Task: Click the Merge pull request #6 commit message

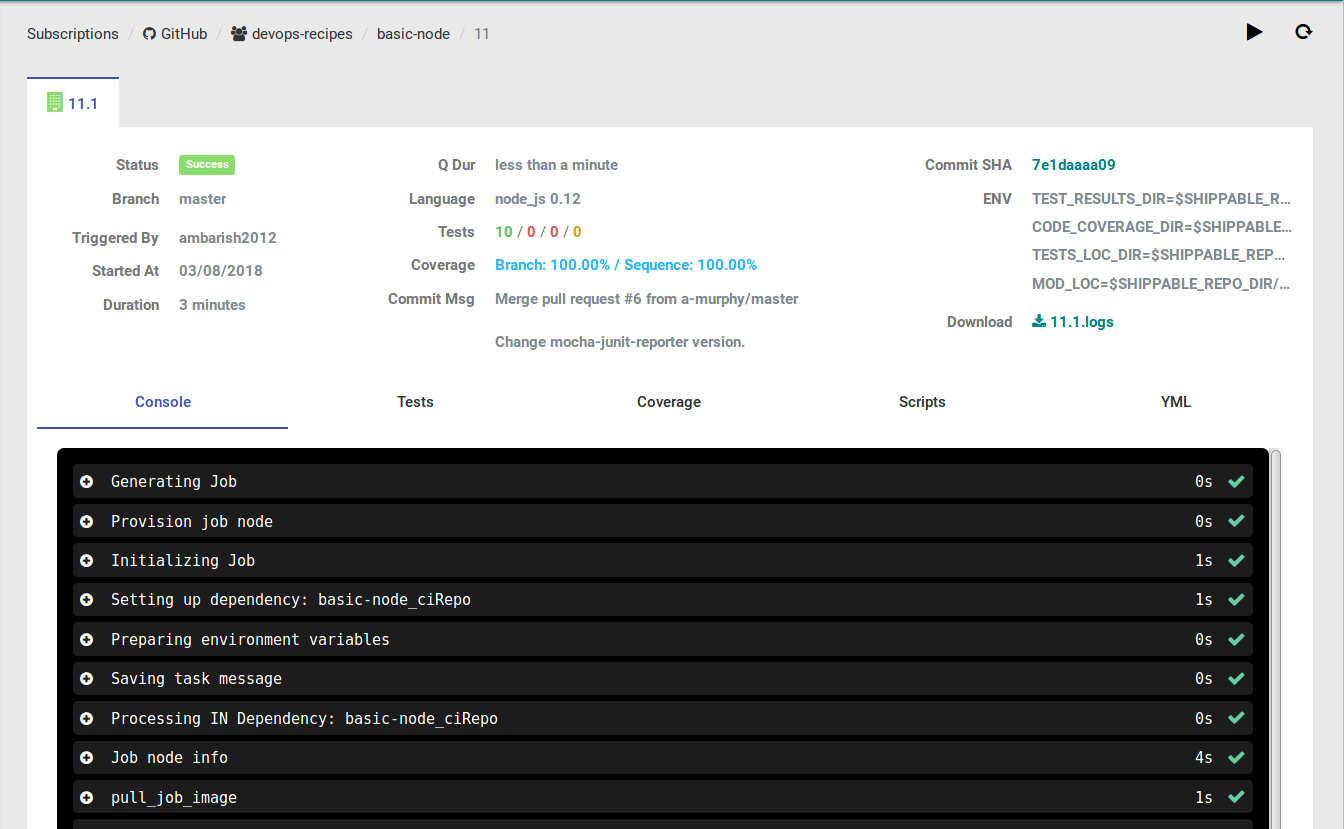Action: tap(647, 299)
